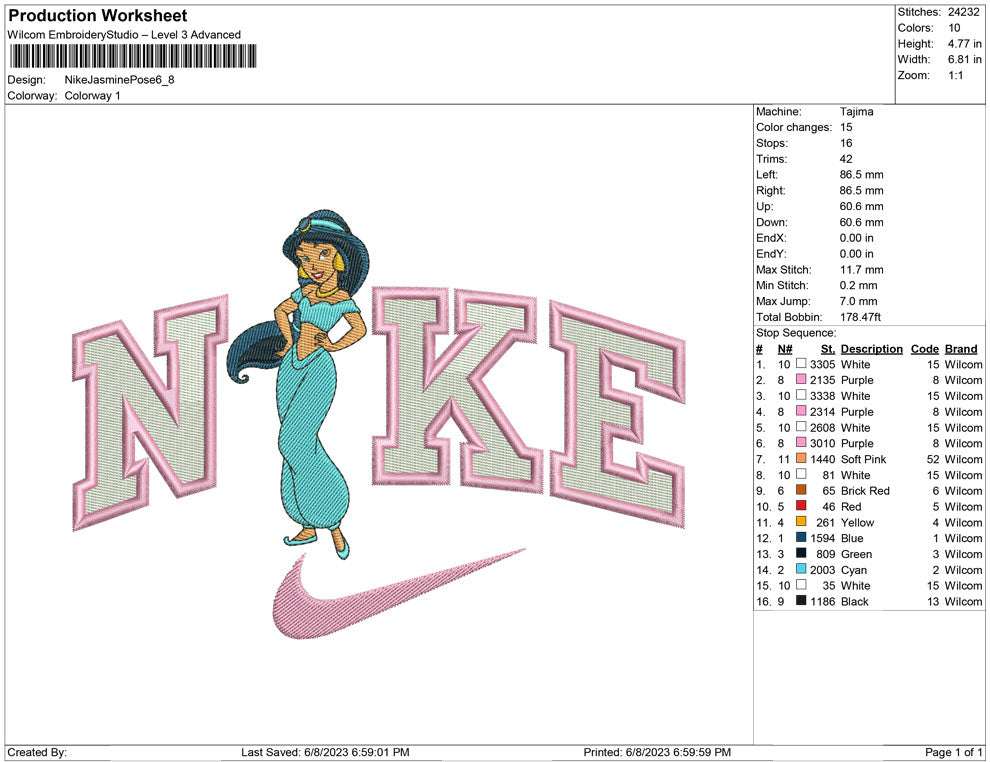The image size is (990, 762).
Task: Click the "Yellow" description text
Action: 857,522
